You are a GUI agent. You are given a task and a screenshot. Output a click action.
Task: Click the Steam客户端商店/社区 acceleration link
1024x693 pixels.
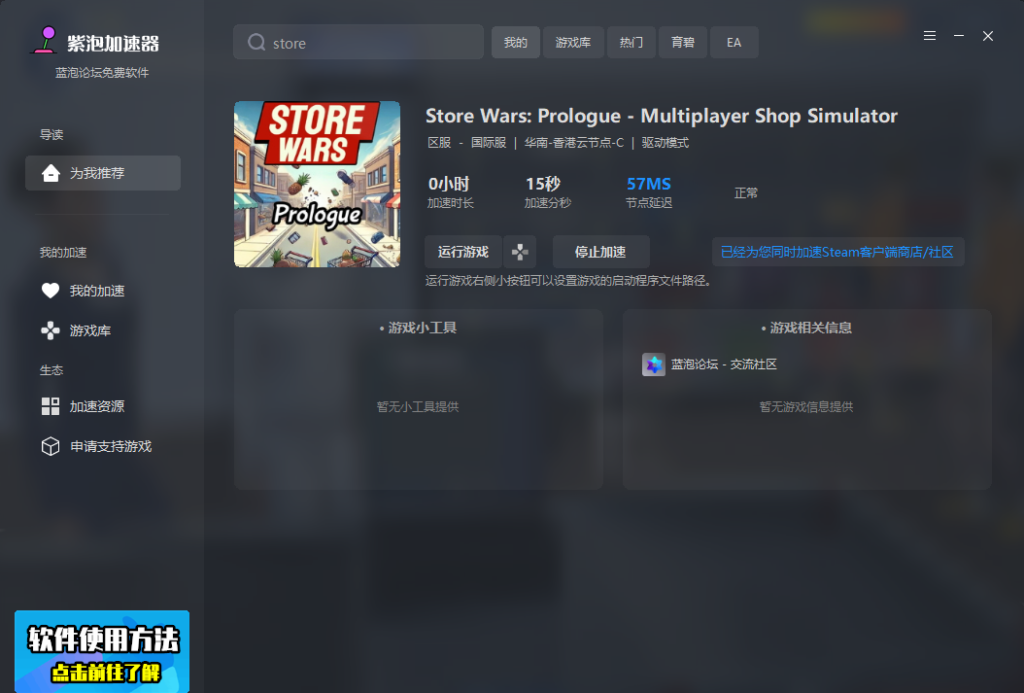(837, 252)
